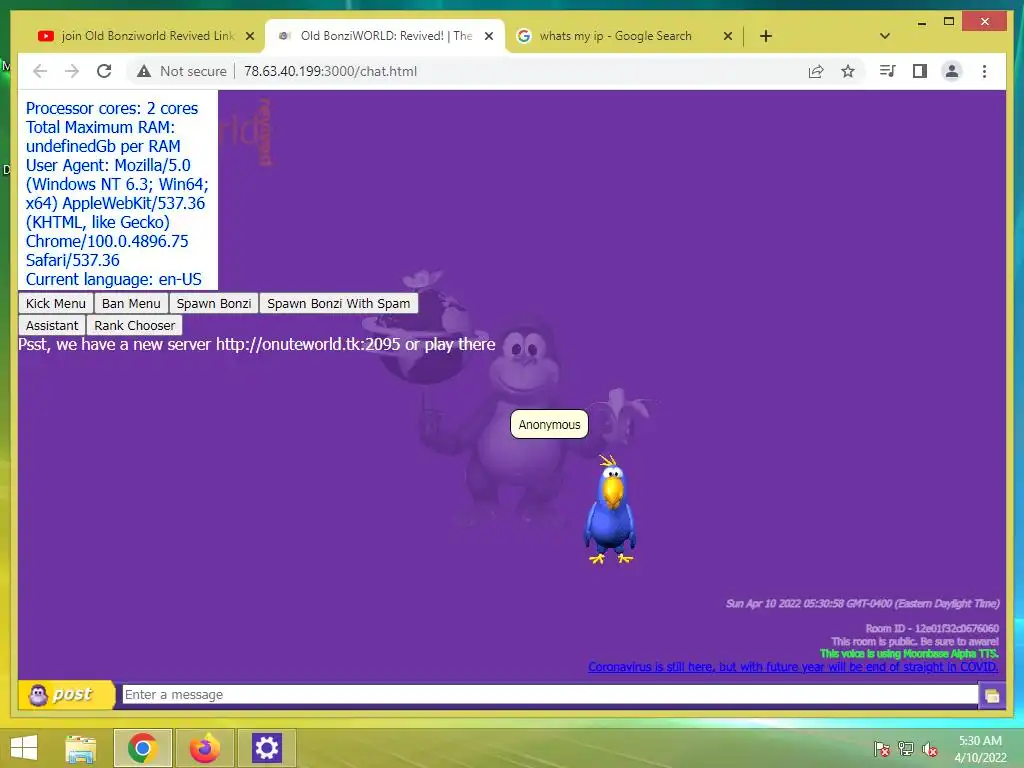The height and width of the screenshot is (768, 1024).
Task: Click the browser forward arrow
Action: point(72,71)
